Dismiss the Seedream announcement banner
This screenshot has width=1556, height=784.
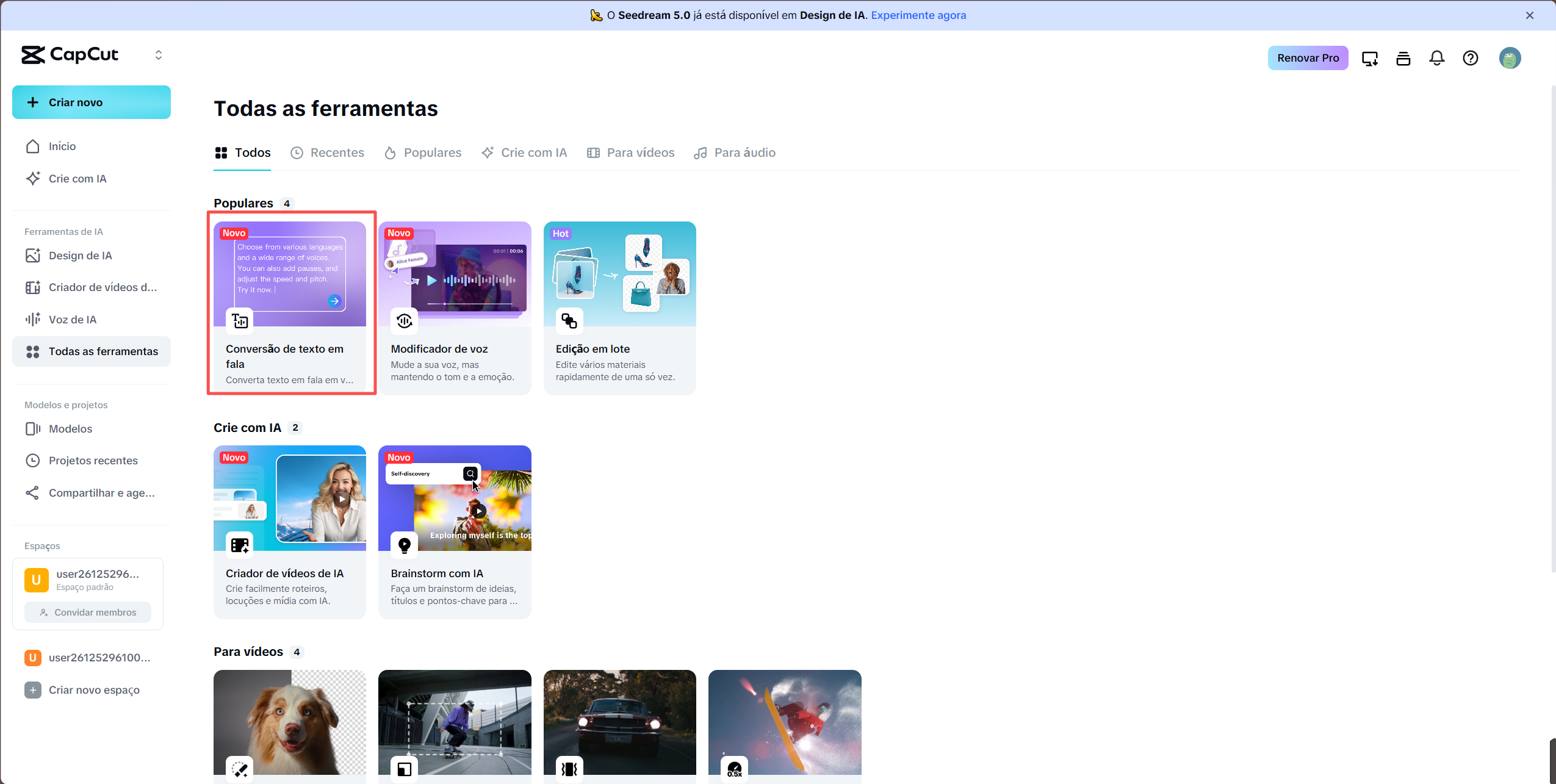(x=1530, y=15)
